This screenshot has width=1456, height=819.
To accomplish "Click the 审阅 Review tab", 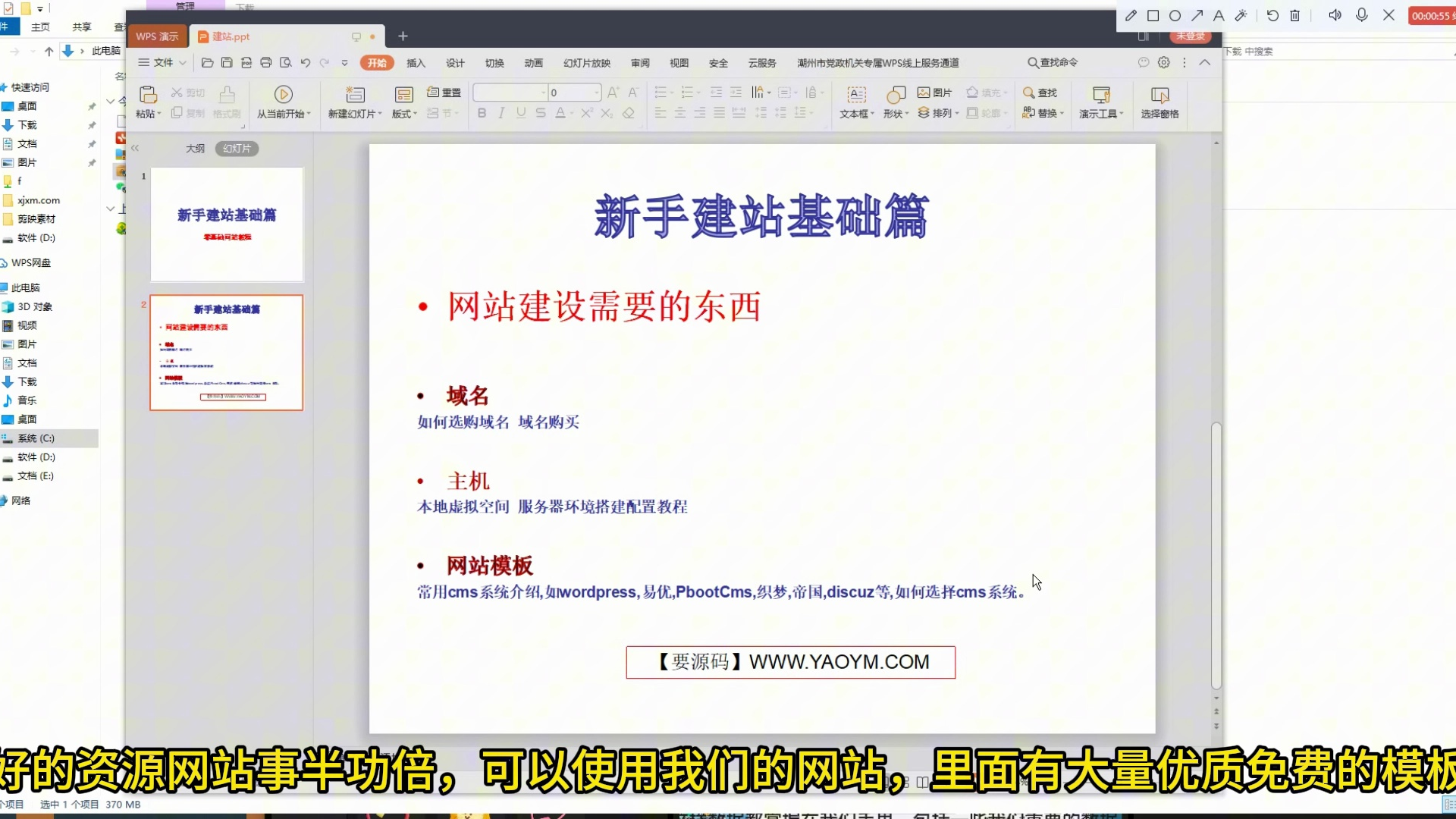I will 640,63.
